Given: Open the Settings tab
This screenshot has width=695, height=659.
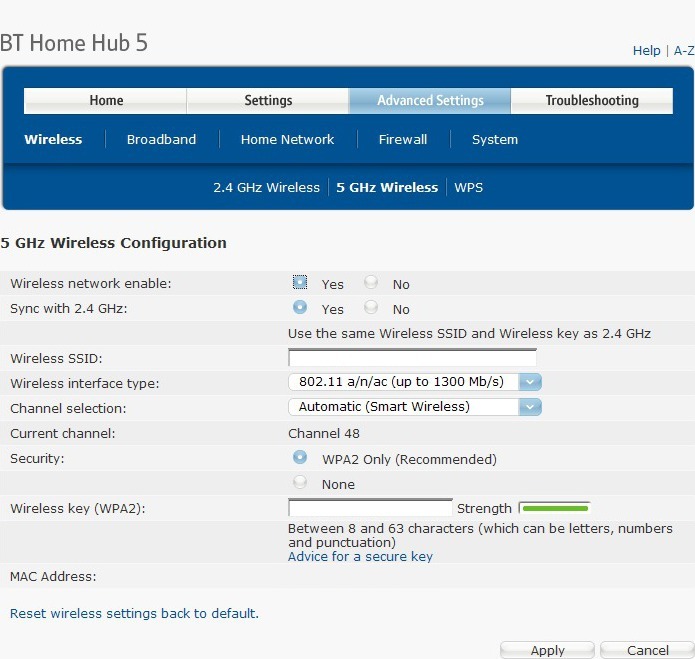Looking at the screenshot, I should pyautogui.click(x=268, y=101).
